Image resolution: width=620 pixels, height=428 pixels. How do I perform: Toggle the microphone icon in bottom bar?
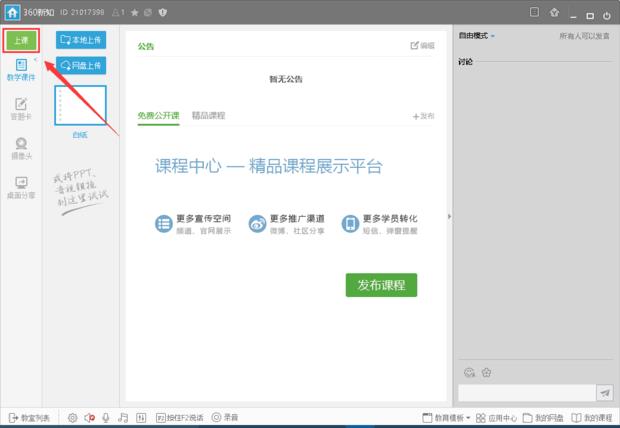pyautogui.click(x=106, y=417)
